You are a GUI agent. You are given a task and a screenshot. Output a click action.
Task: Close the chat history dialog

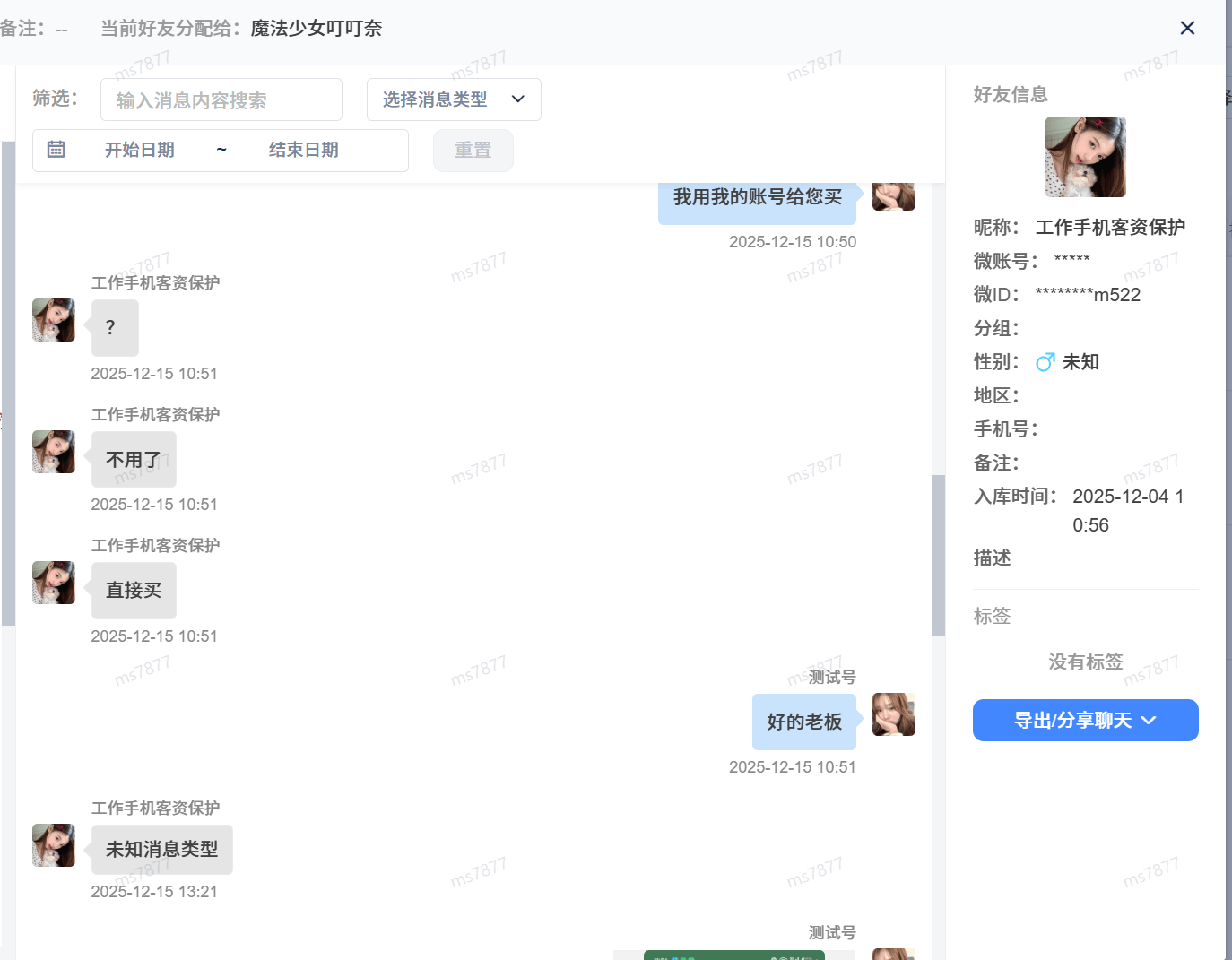pos(1187,29)
